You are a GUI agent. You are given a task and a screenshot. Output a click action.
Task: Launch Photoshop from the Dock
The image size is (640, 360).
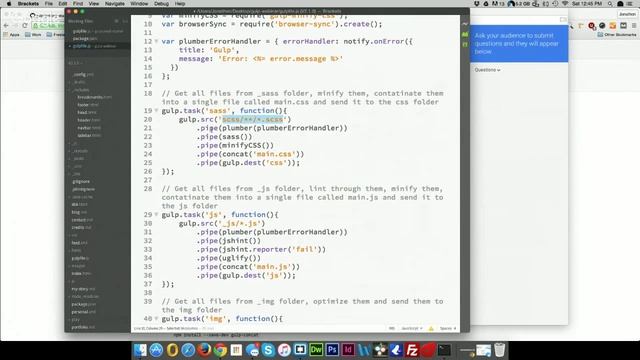(332, 350)
